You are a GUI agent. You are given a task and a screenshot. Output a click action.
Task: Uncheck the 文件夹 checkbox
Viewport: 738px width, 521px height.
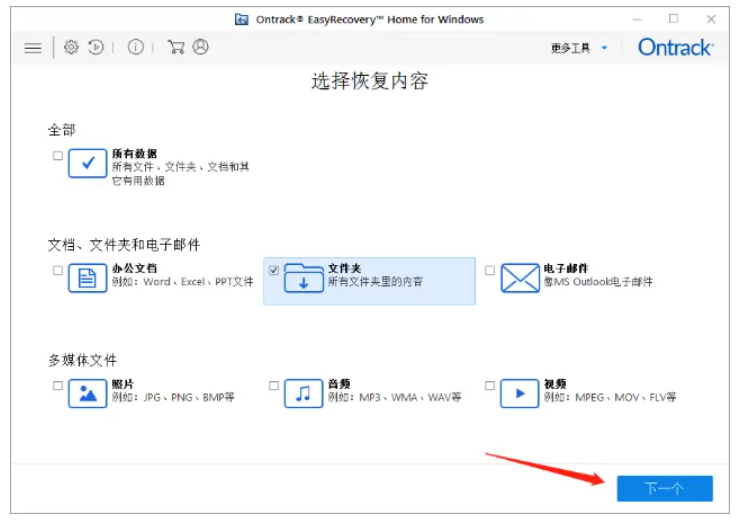274,270
